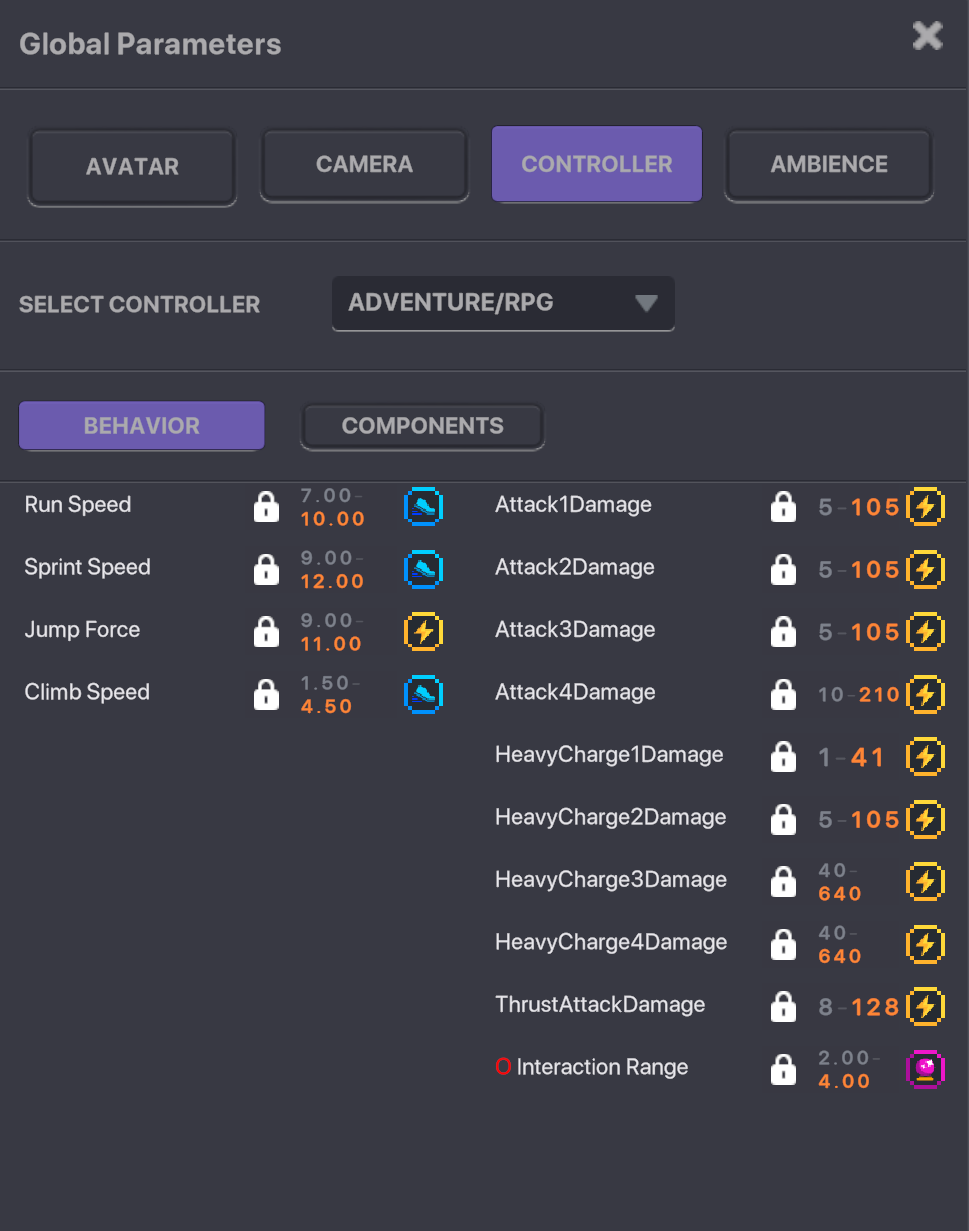The width and height of the screenshot is (969, 1231).
Task: Click the shoe icon next to Run Speed
Action: (423, 507)
